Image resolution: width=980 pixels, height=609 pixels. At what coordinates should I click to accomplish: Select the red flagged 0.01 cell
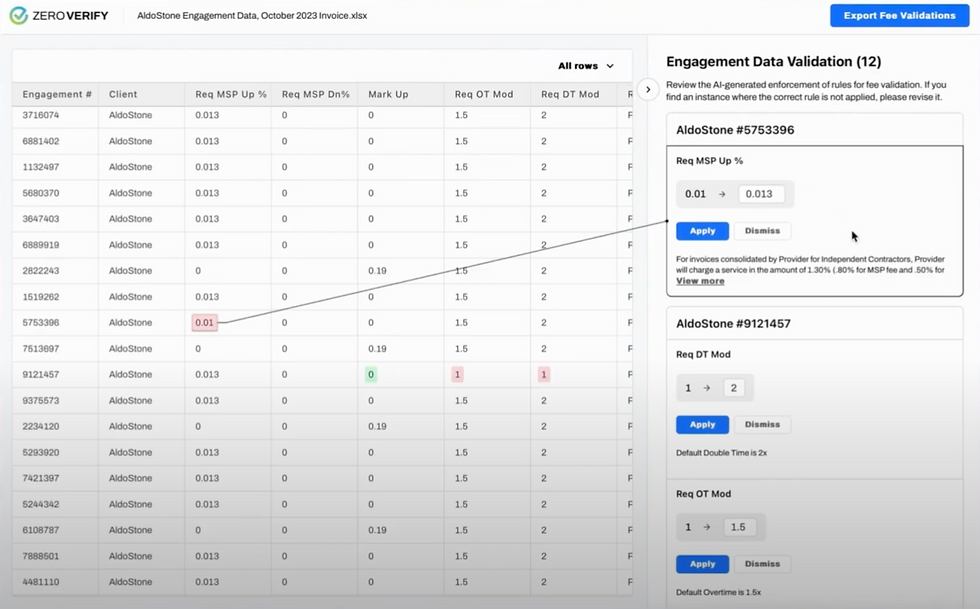tap(205, 323)
